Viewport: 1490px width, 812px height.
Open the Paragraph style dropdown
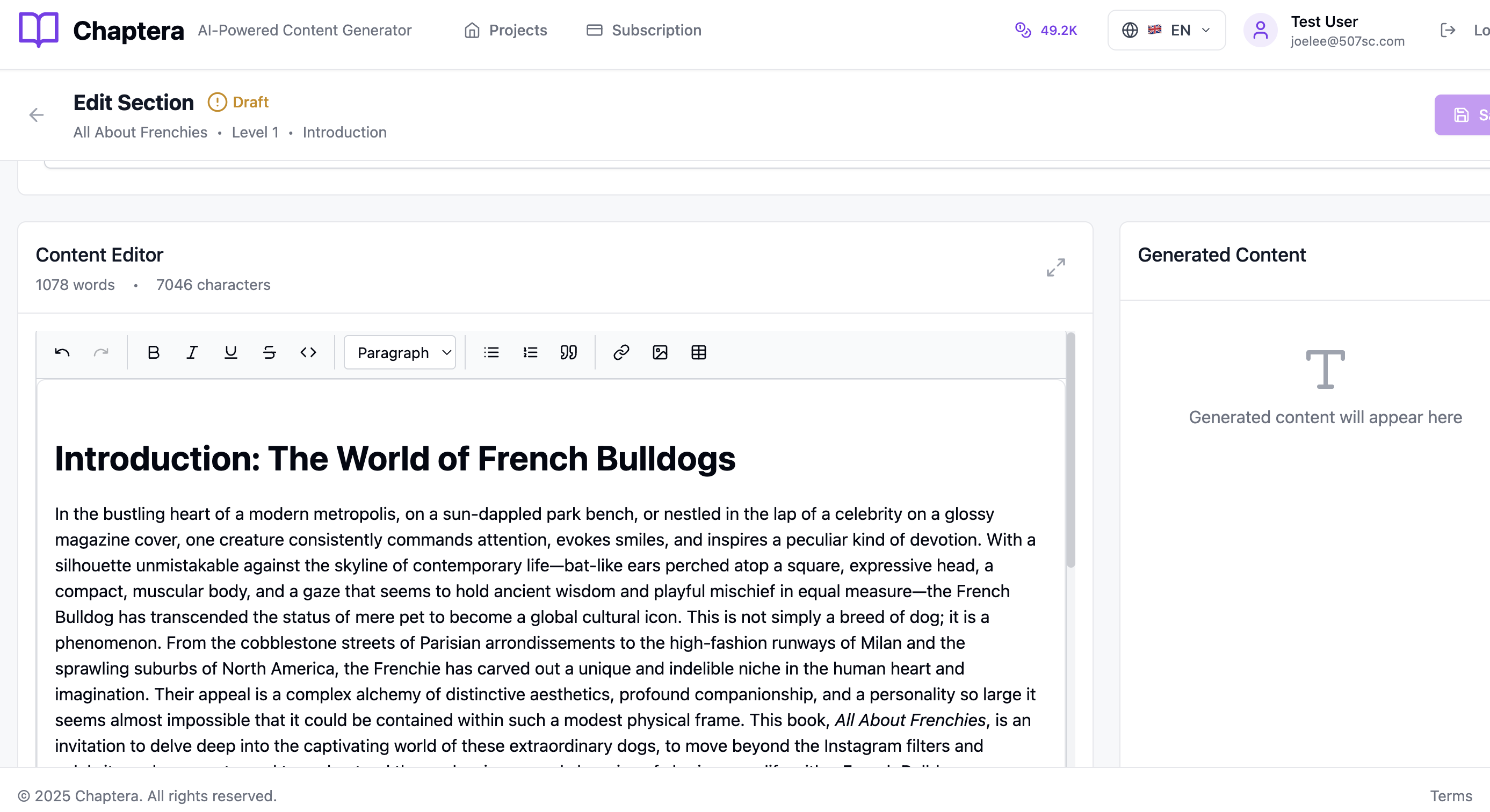click(x=400, y=352)
